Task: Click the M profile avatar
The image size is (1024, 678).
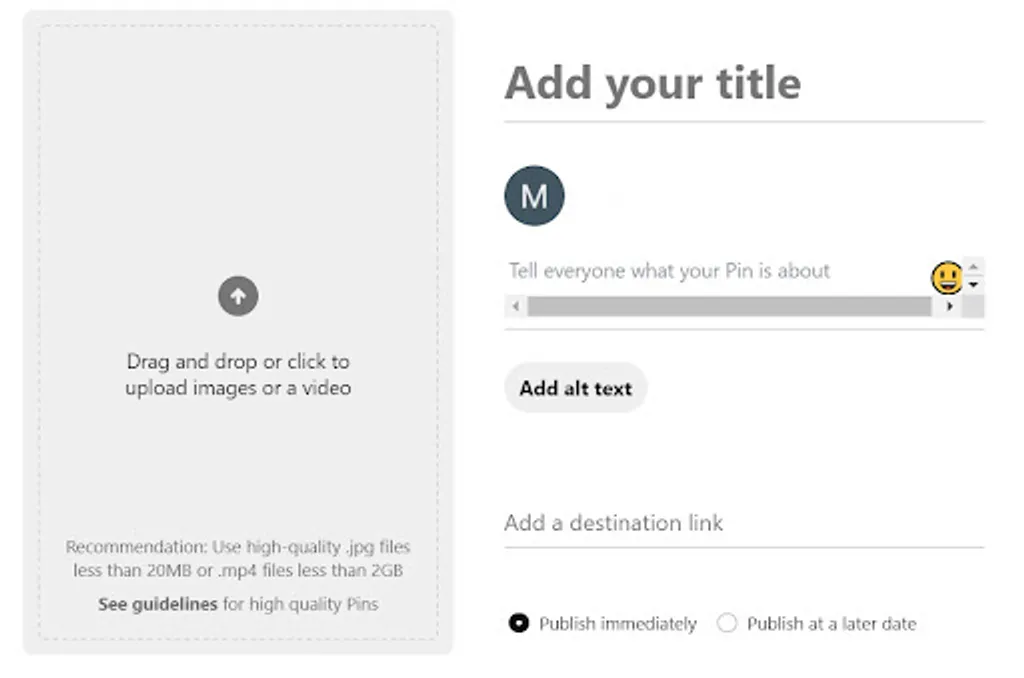Action: (x=534, y=196)
